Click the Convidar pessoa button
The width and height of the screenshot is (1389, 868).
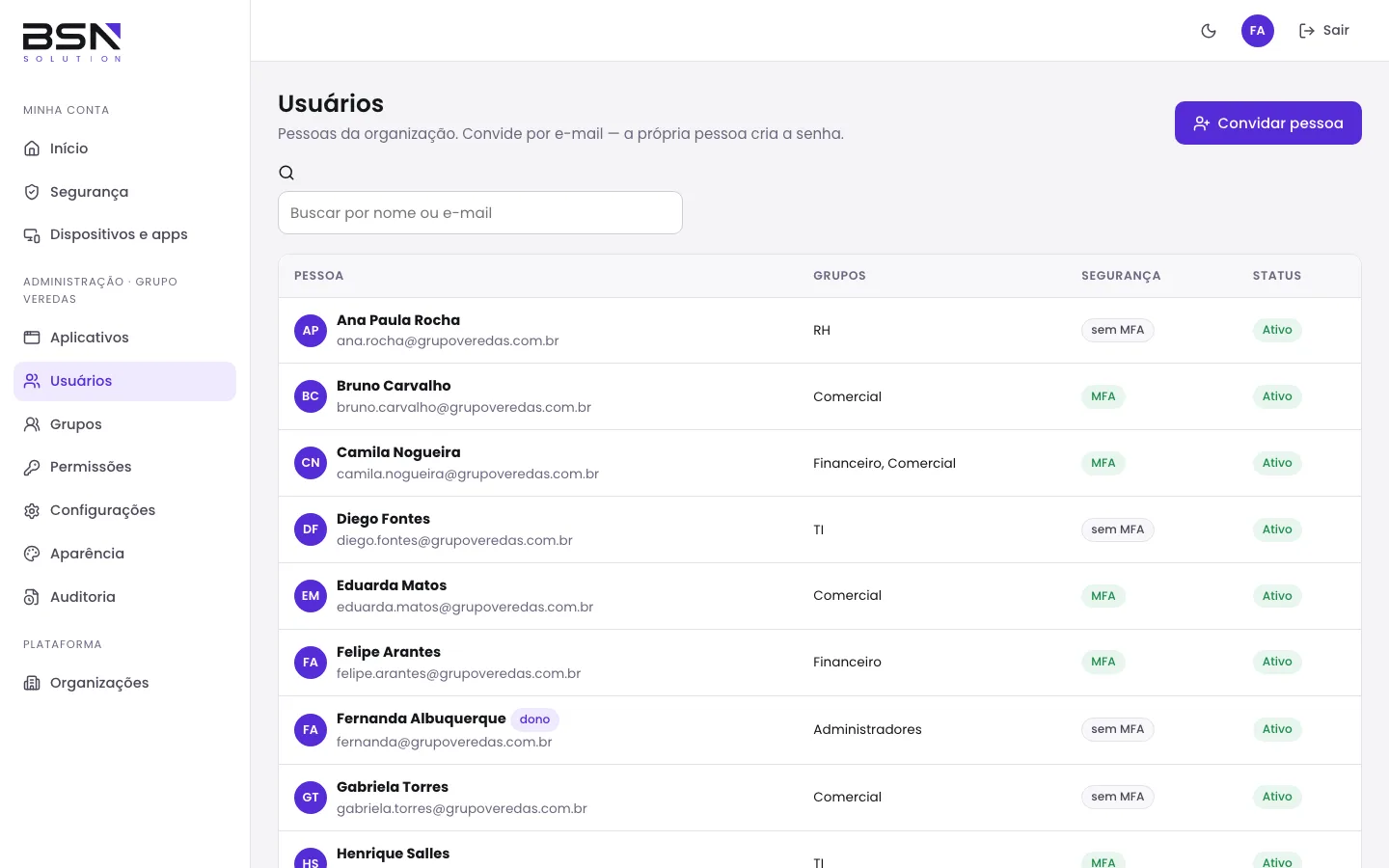click(x=1268, y=123)
